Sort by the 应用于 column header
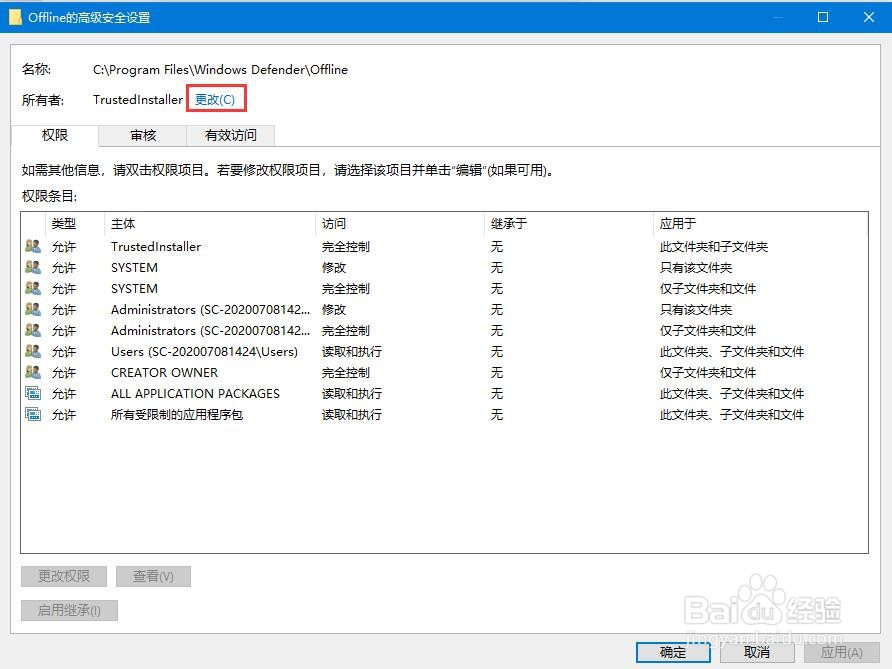This screenshot has height=669, width=892. click(760, 224)
